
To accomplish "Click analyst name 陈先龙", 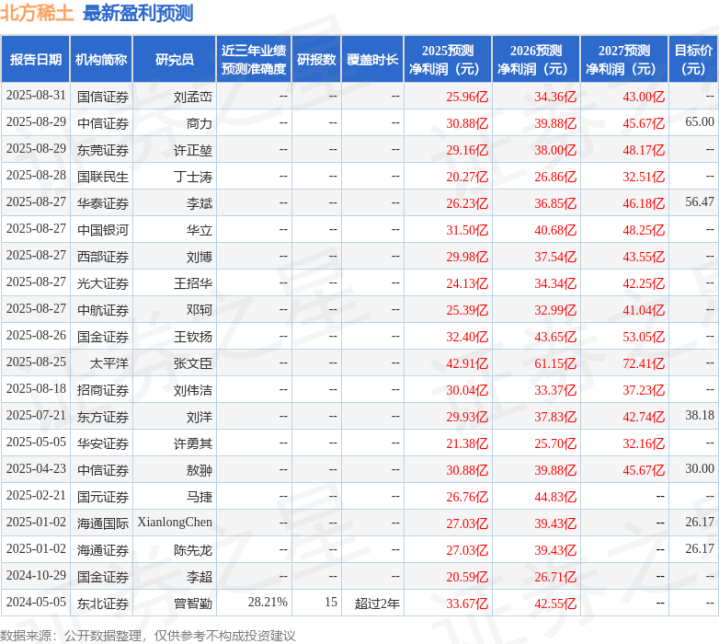I will [193, 550].
